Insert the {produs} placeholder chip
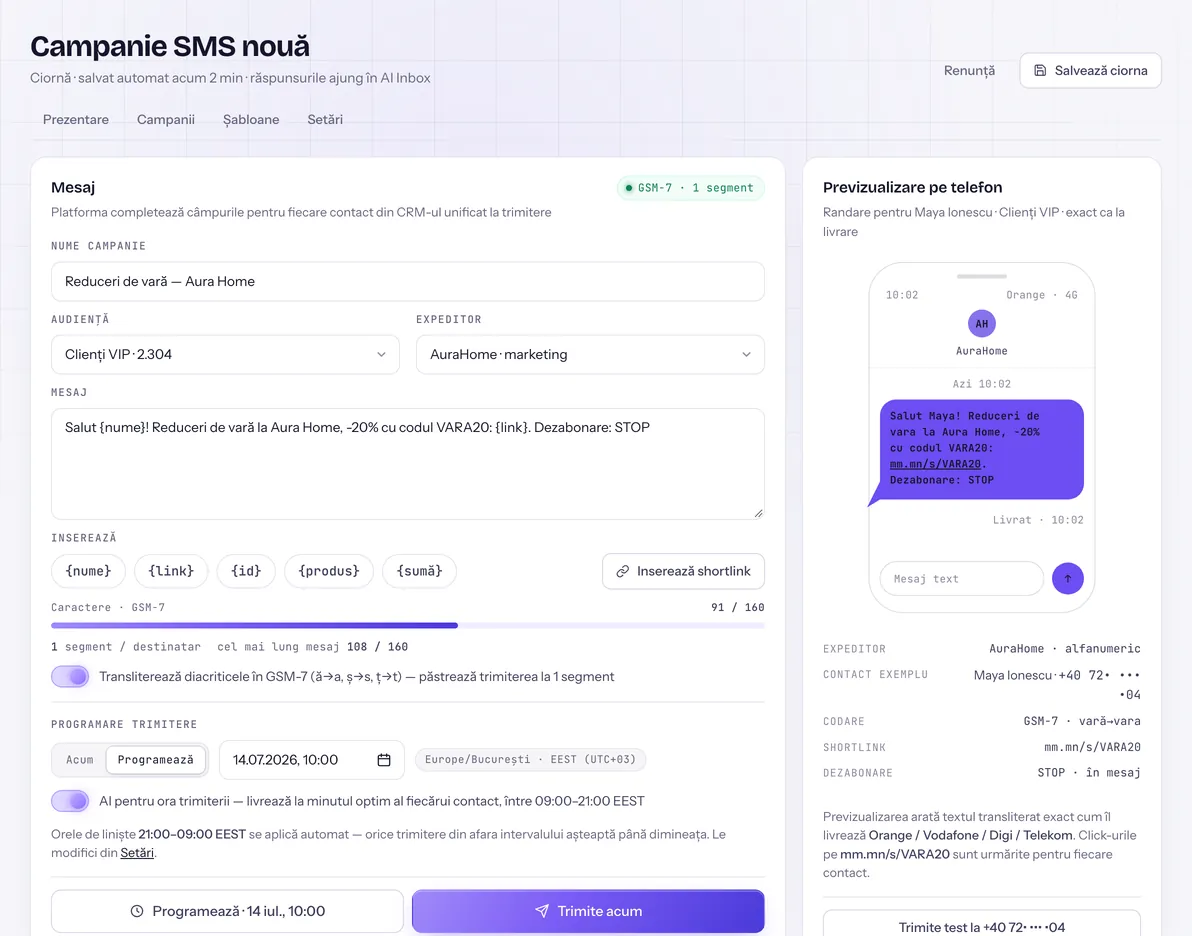Viewport: 1192px width, 936px height. [329, 571]
